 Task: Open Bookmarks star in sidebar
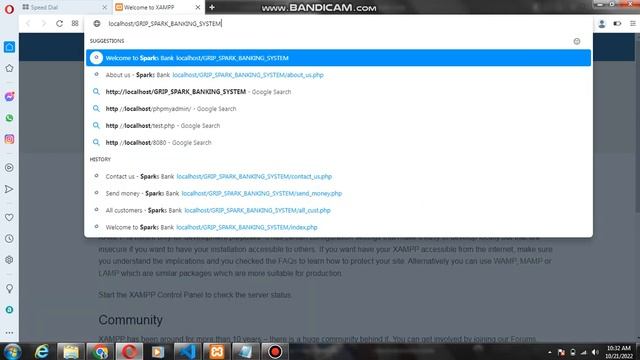click(x=9, y=68)
